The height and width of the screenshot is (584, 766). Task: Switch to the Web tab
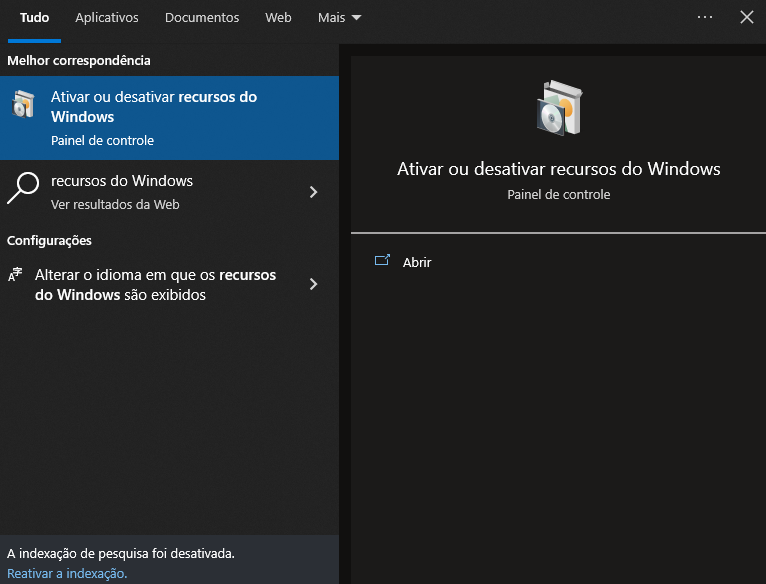(x=278, y=18)
